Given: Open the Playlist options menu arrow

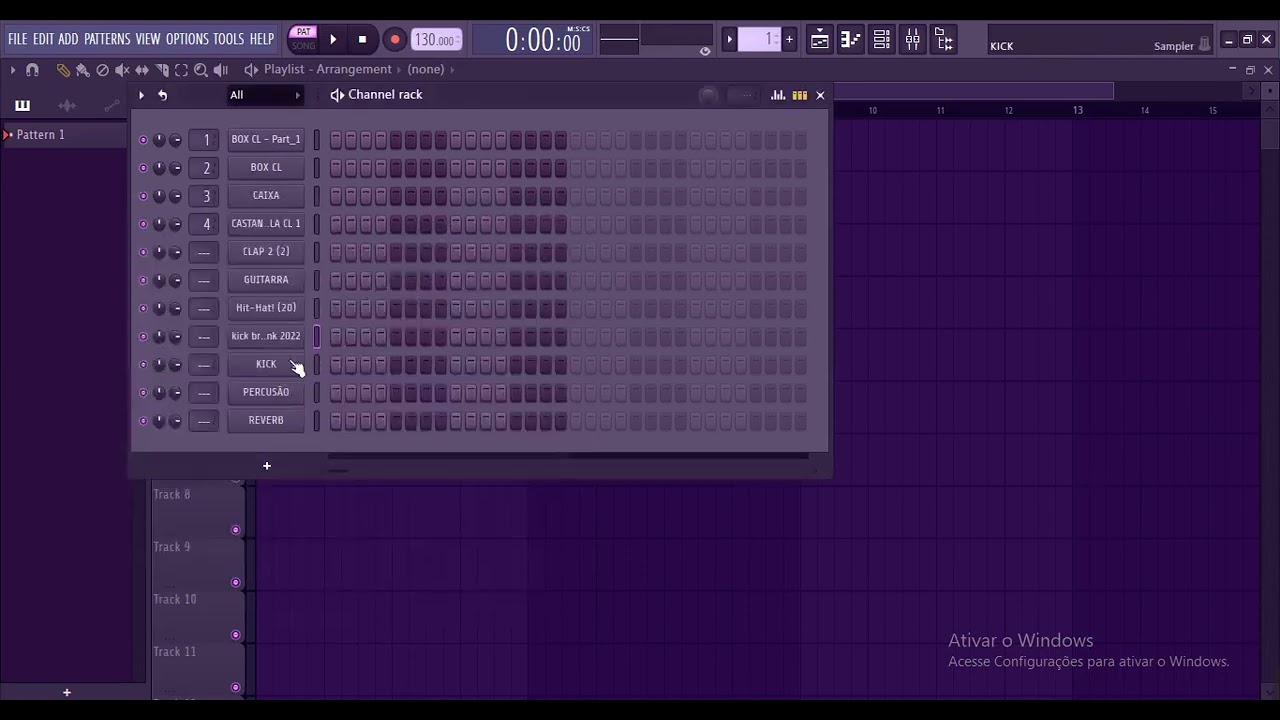Looking at the screenshot, I should 12,70.
